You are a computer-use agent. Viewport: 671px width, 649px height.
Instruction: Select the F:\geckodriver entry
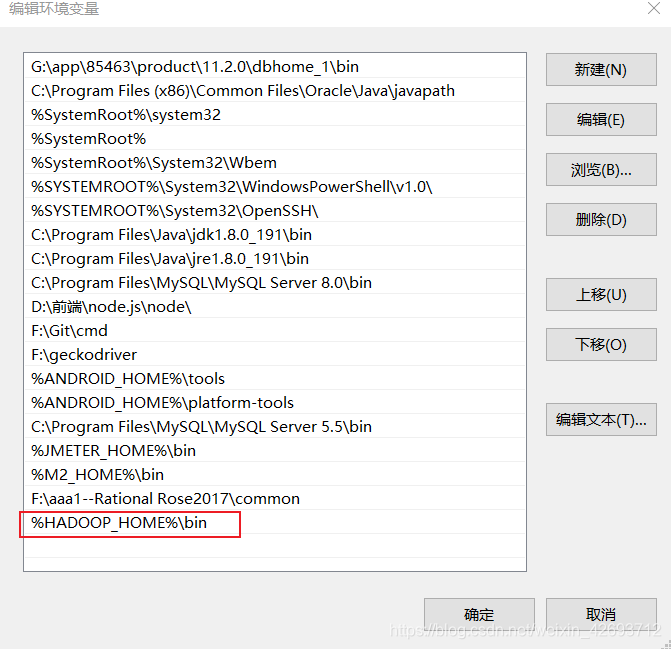[275, 354]
